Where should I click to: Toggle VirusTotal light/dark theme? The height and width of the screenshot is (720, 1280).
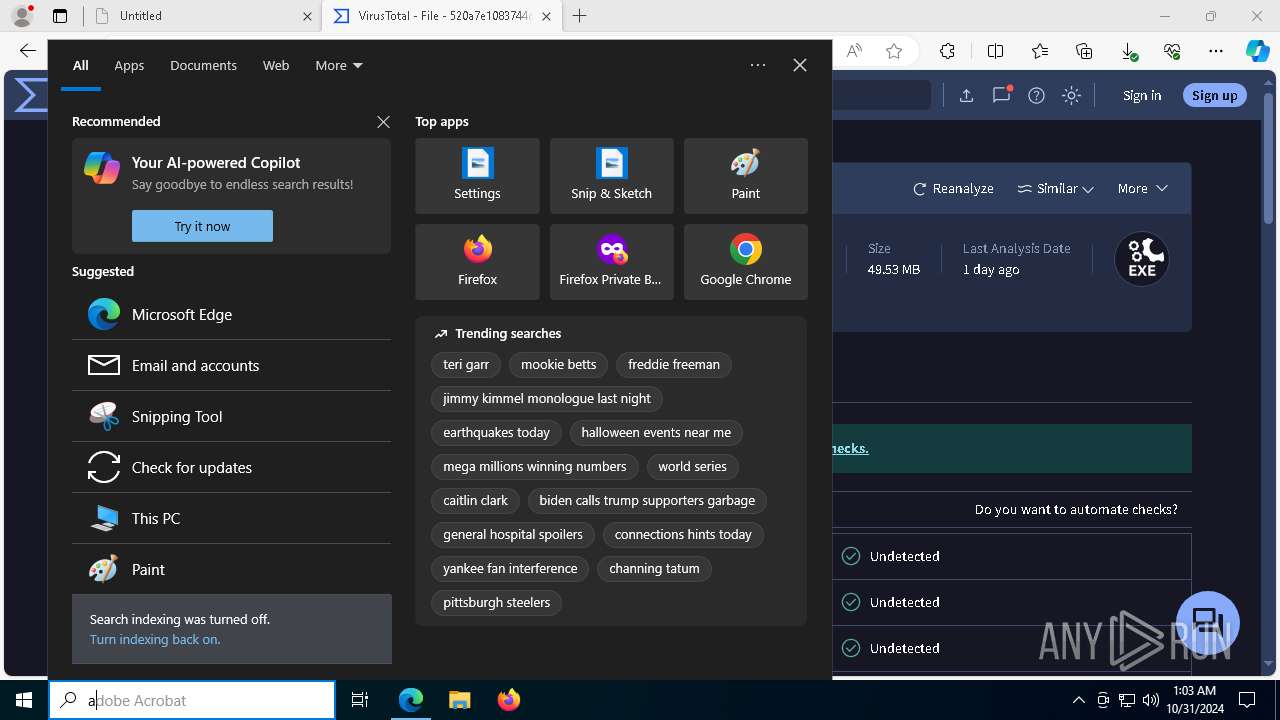point(1071,95)
